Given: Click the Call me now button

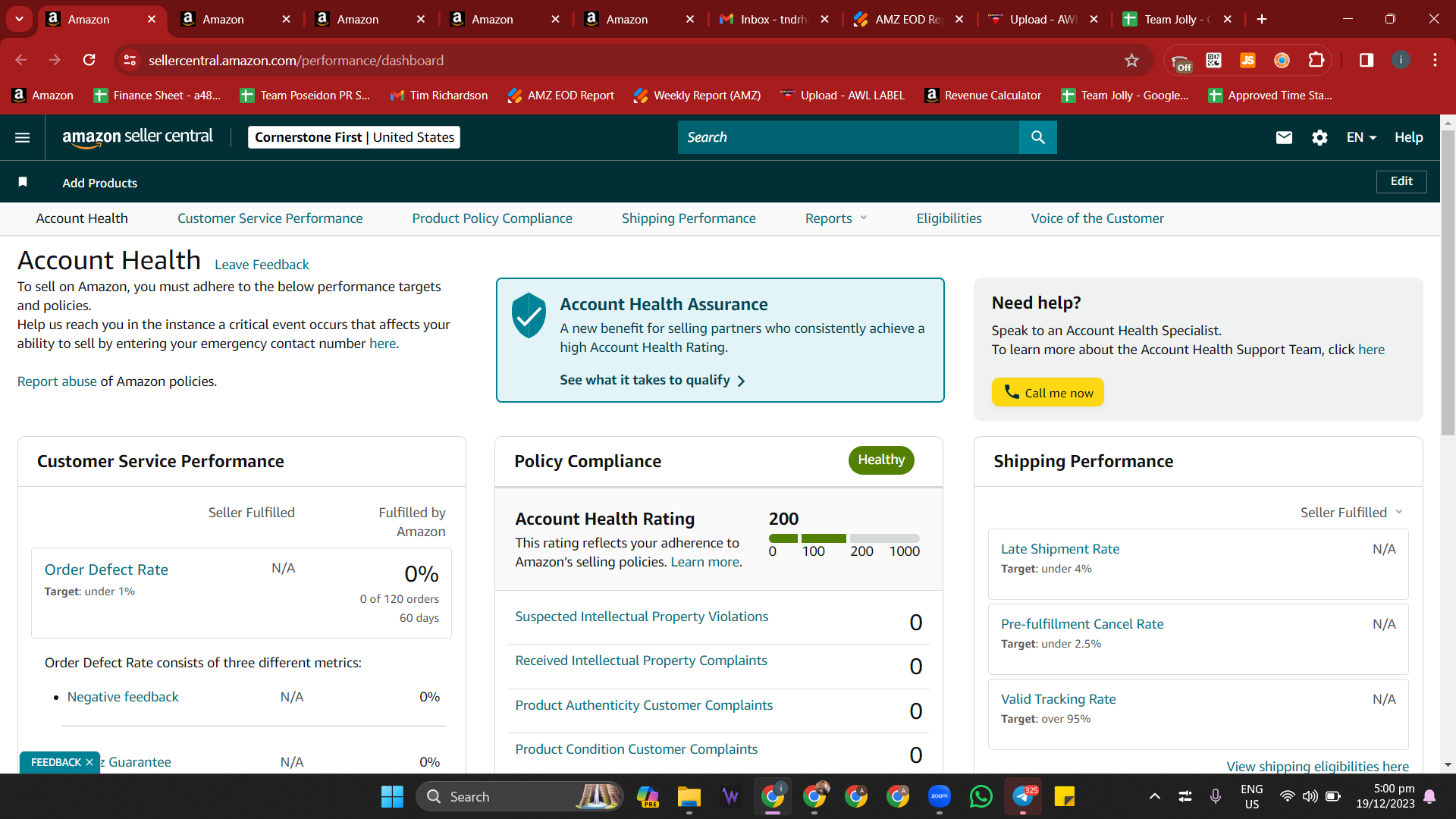Looking at the screenshot, I should 1048,392.
